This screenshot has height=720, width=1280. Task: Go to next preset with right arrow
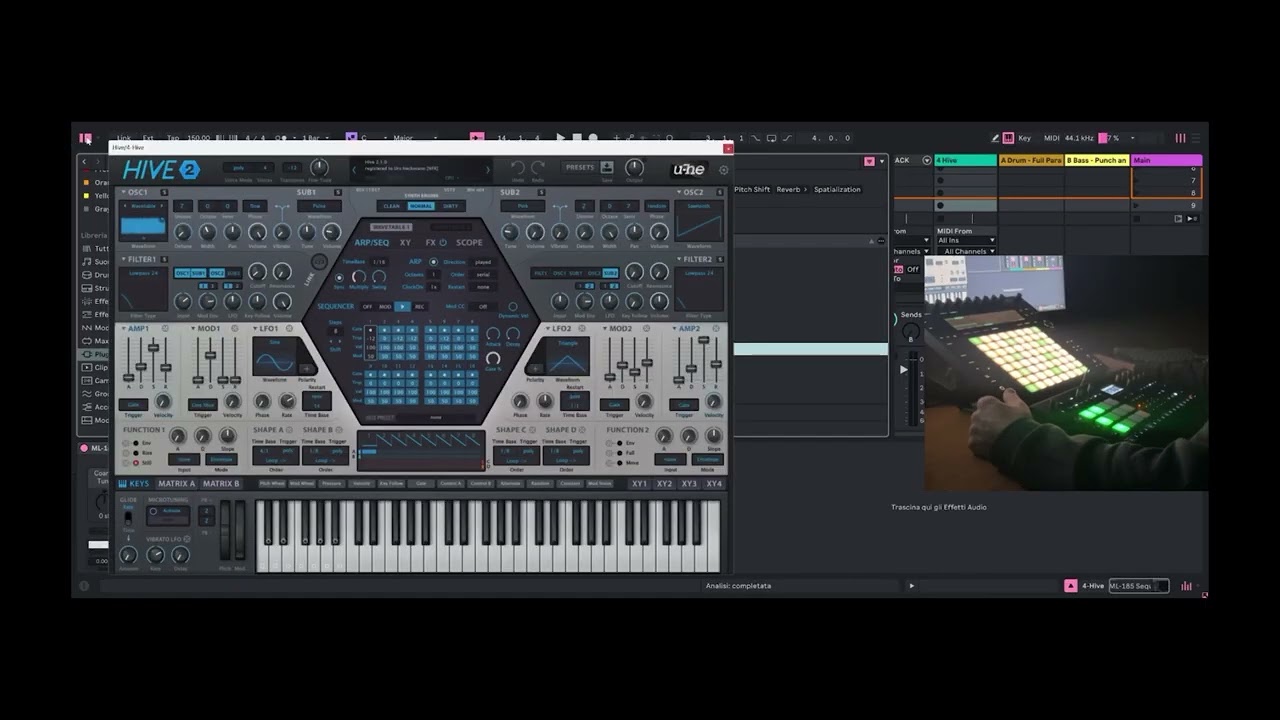[488, 170]
